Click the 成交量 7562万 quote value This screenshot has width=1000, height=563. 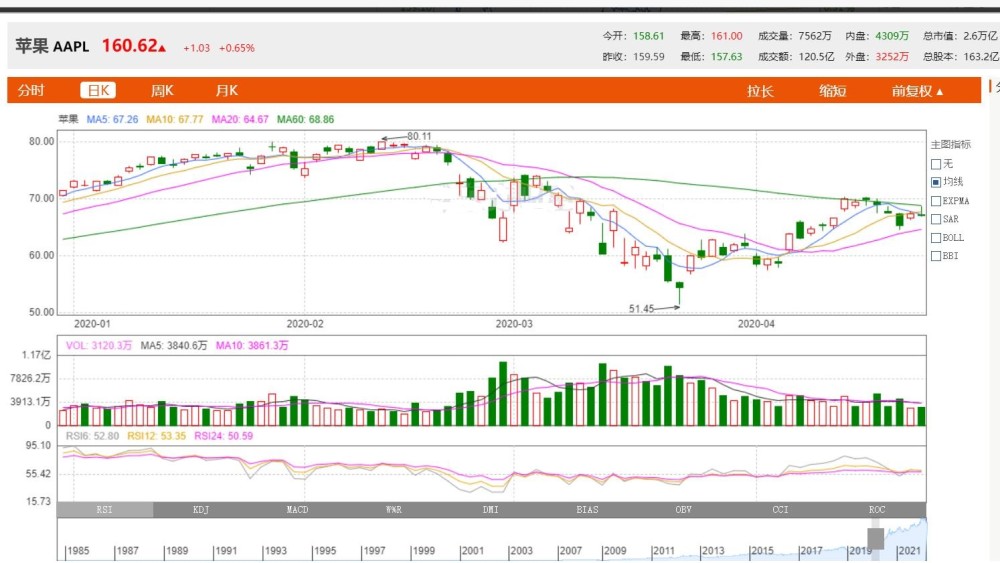pyautogui.click(x=795, y=36)
